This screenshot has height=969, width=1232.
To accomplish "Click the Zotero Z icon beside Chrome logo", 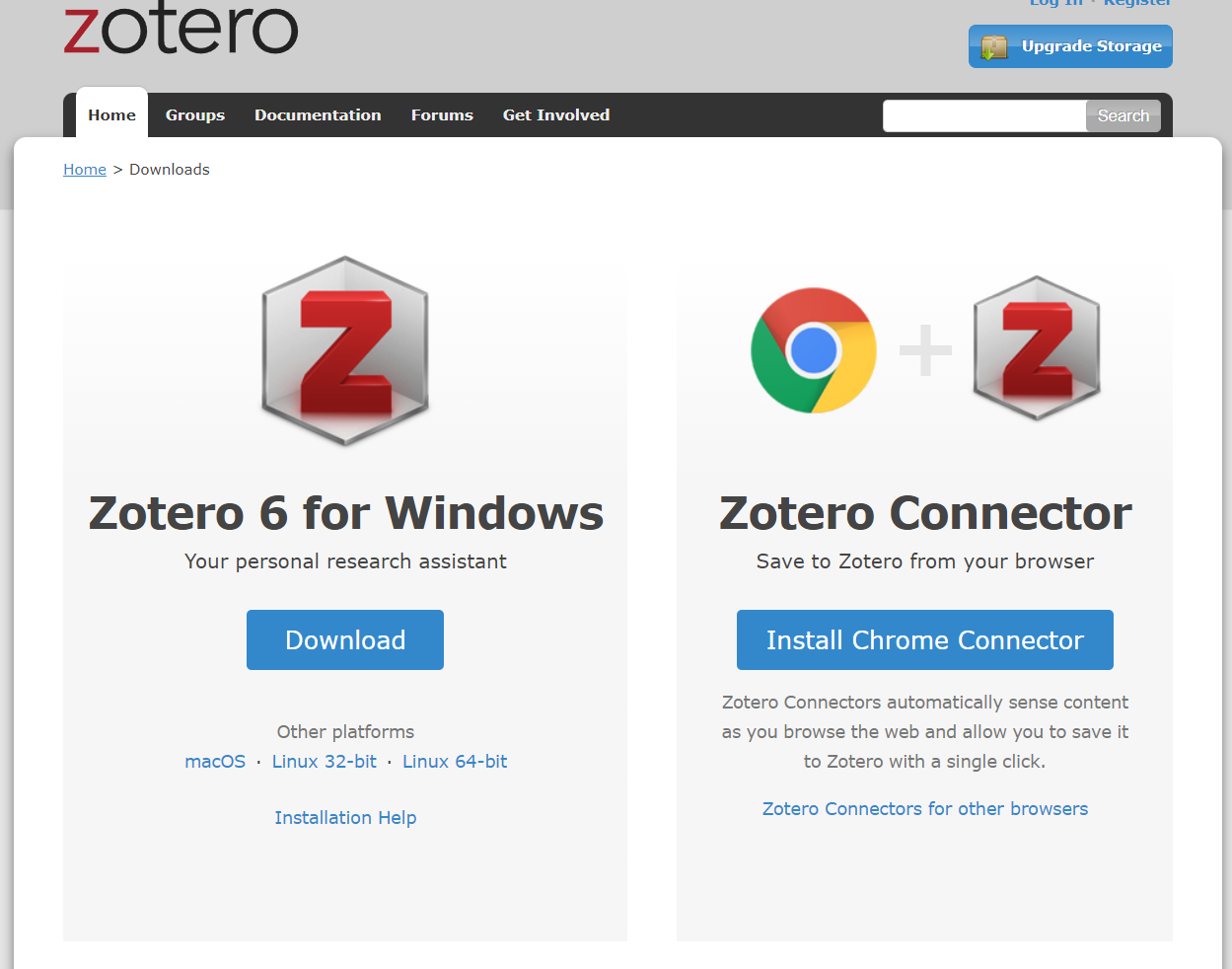I will click(x=1037, y=348).
